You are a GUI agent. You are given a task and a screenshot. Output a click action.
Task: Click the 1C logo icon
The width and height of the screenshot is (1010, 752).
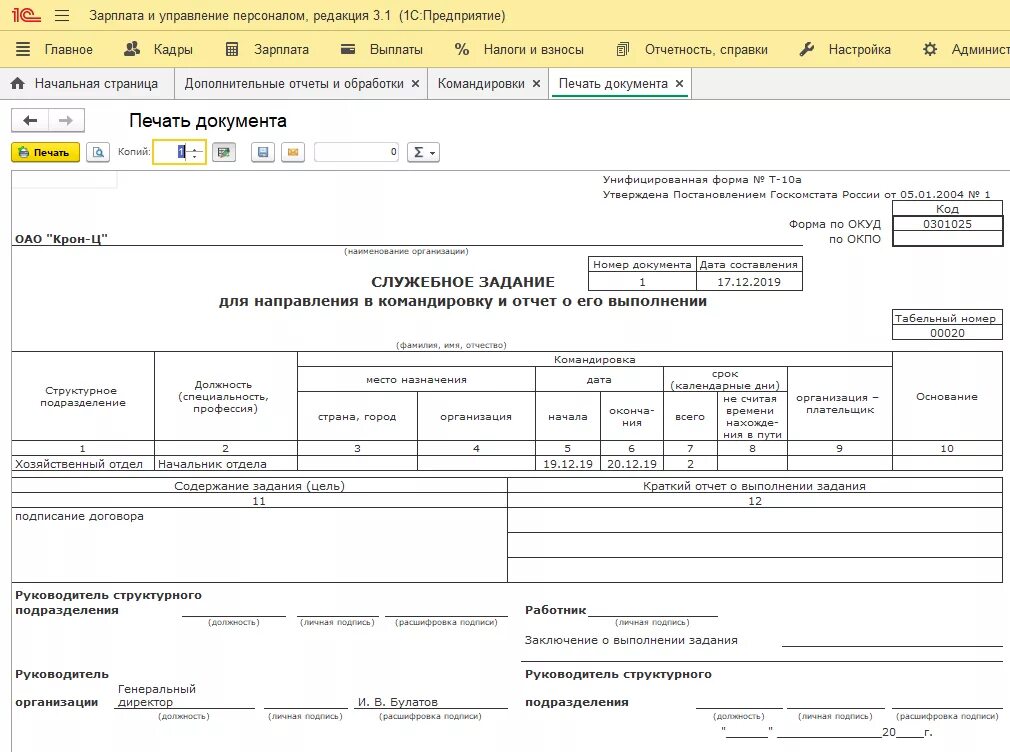(x=26, y=15)
